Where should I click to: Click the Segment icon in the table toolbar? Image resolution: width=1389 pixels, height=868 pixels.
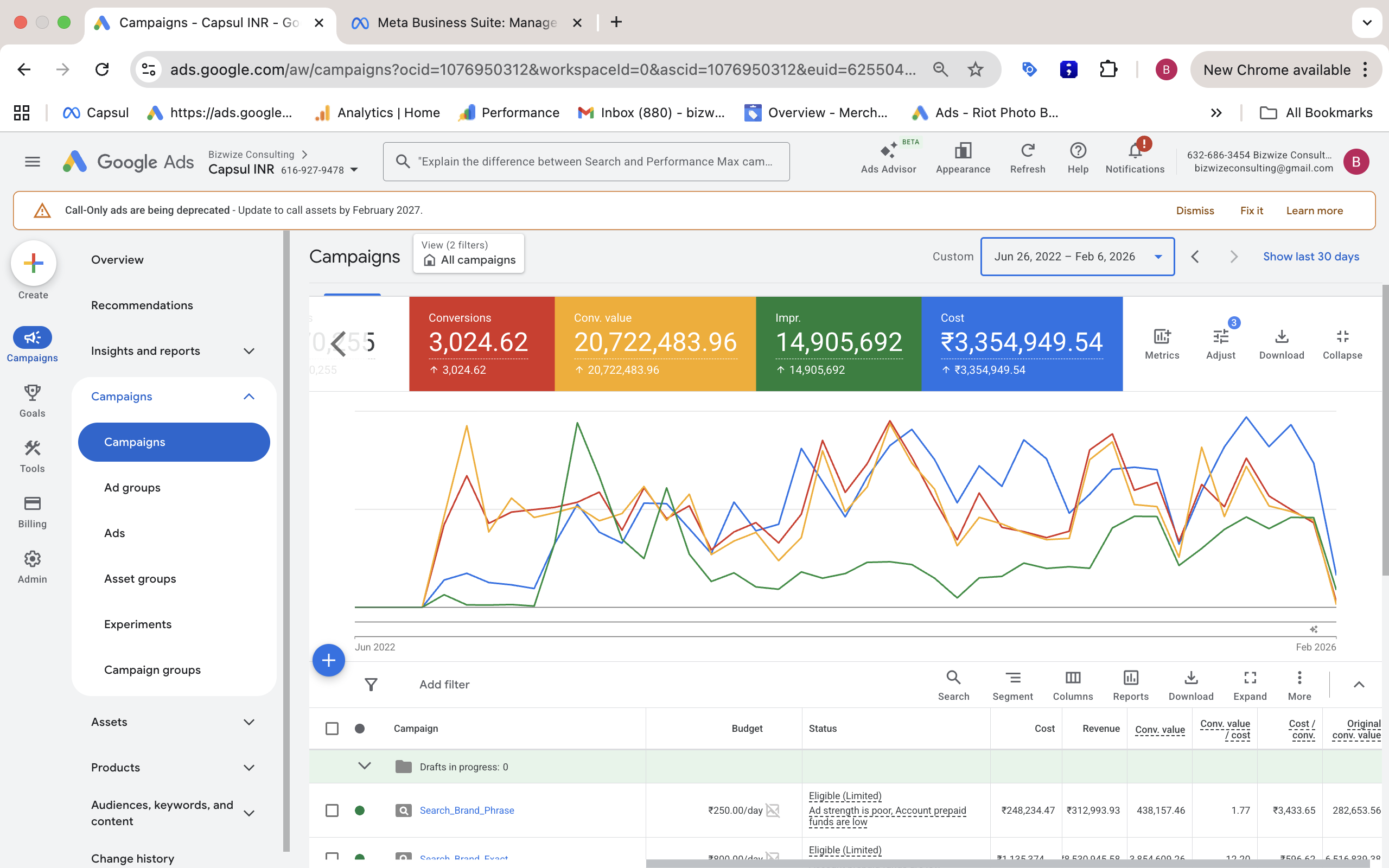coord(1012,685)
